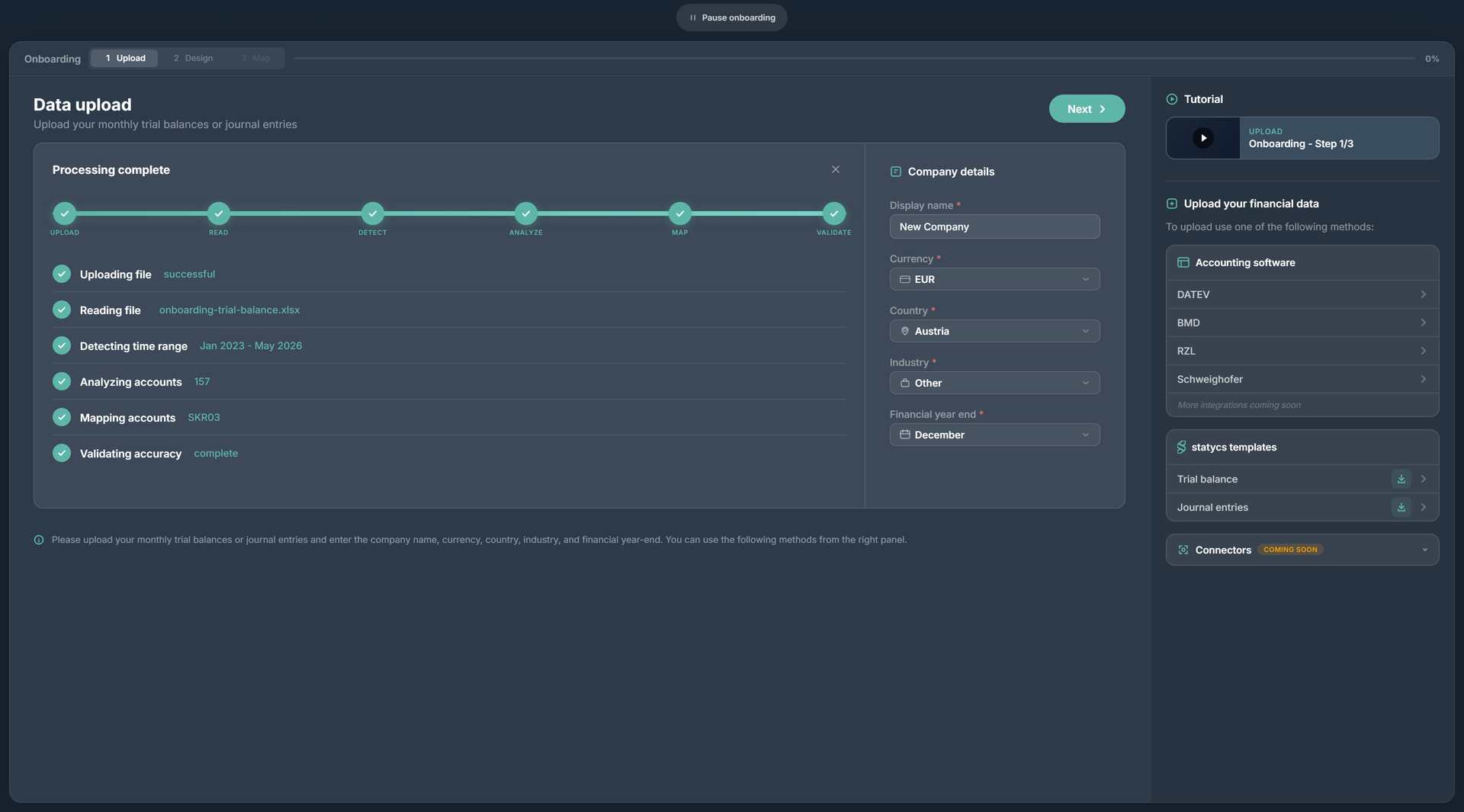Close the Processing complete panel

click(x=836, y=169)
